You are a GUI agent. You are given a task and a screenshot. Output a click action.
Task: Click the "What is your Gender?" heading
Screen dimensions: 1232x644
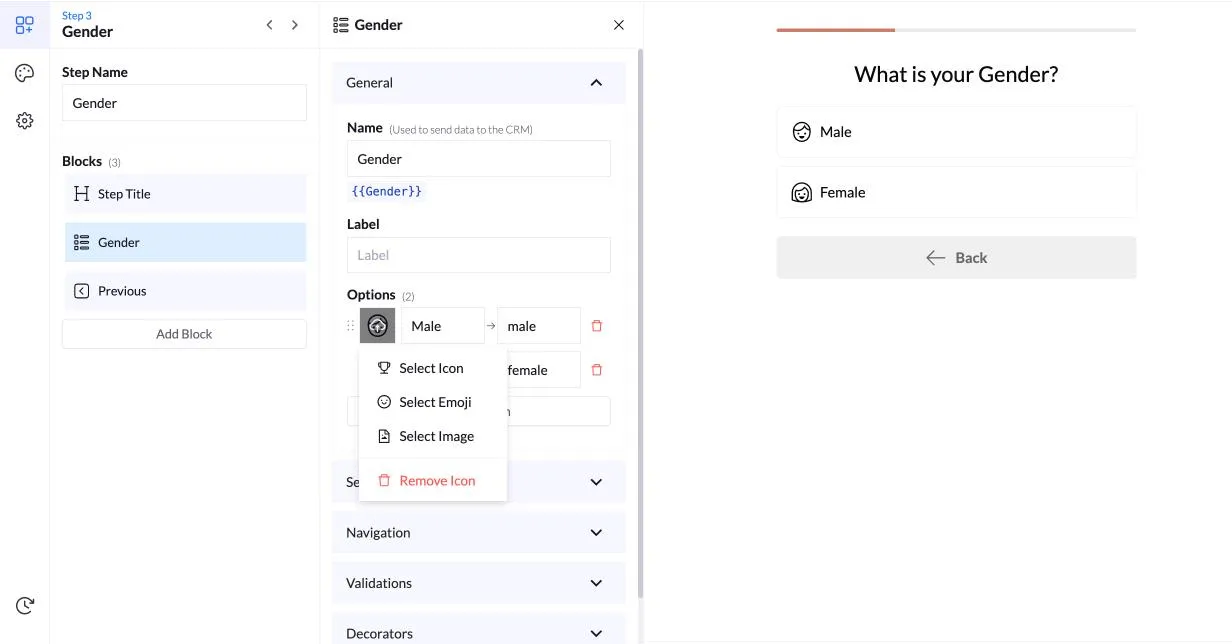(x=956, y=74)
